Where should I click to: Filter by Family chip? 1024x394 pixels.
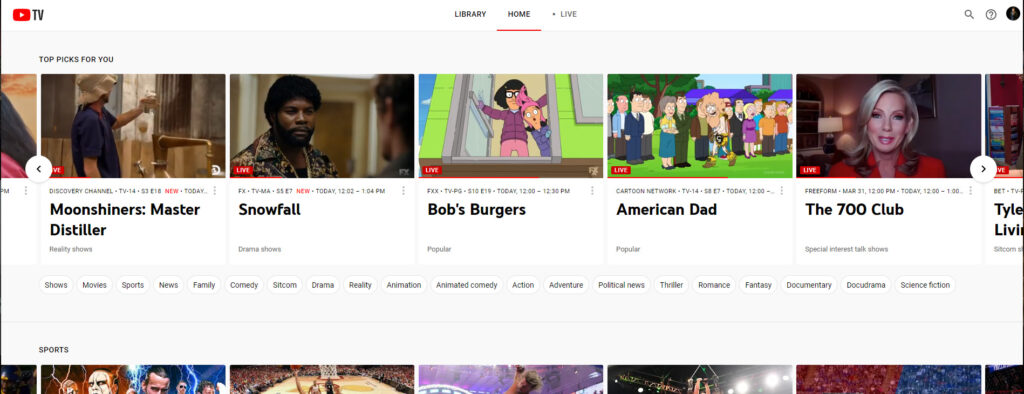coord(204,285)
